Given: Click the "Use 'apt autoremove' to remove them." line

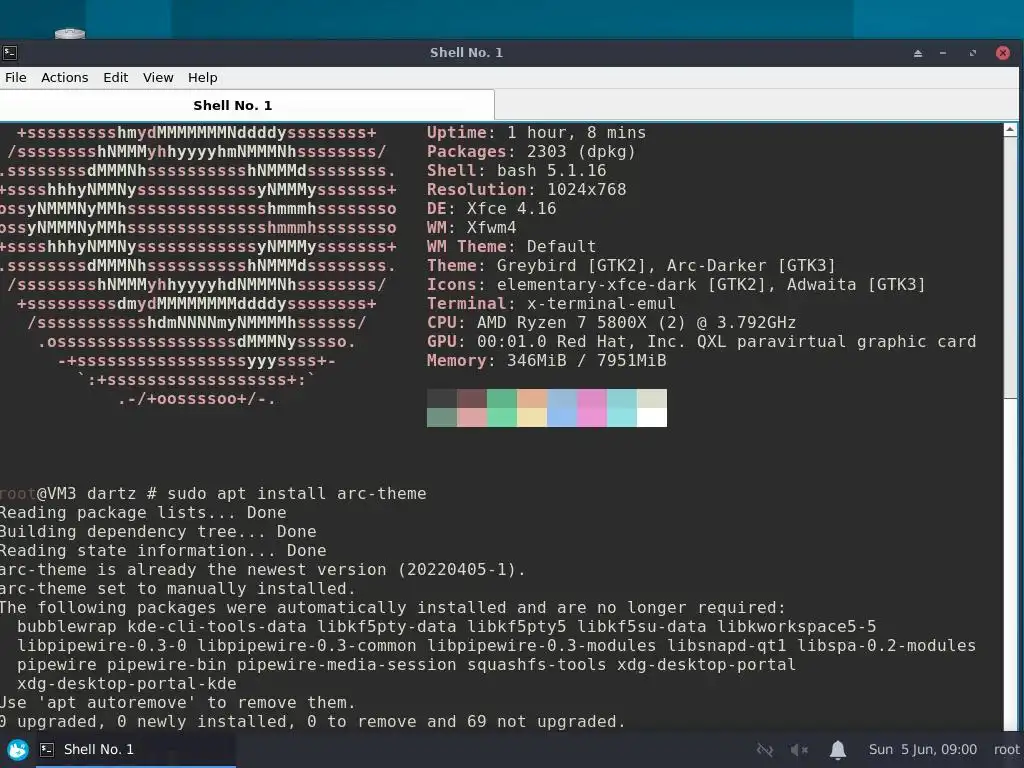Looking at the screenshot, I should coord(178,702).
